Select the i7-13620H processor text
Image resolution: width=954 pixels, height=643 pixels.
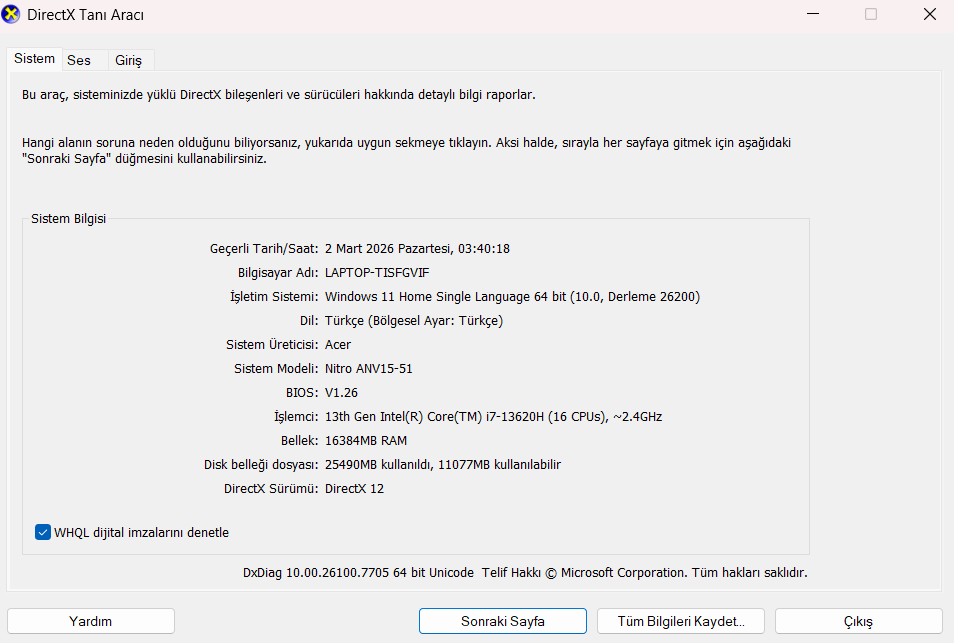493,416
